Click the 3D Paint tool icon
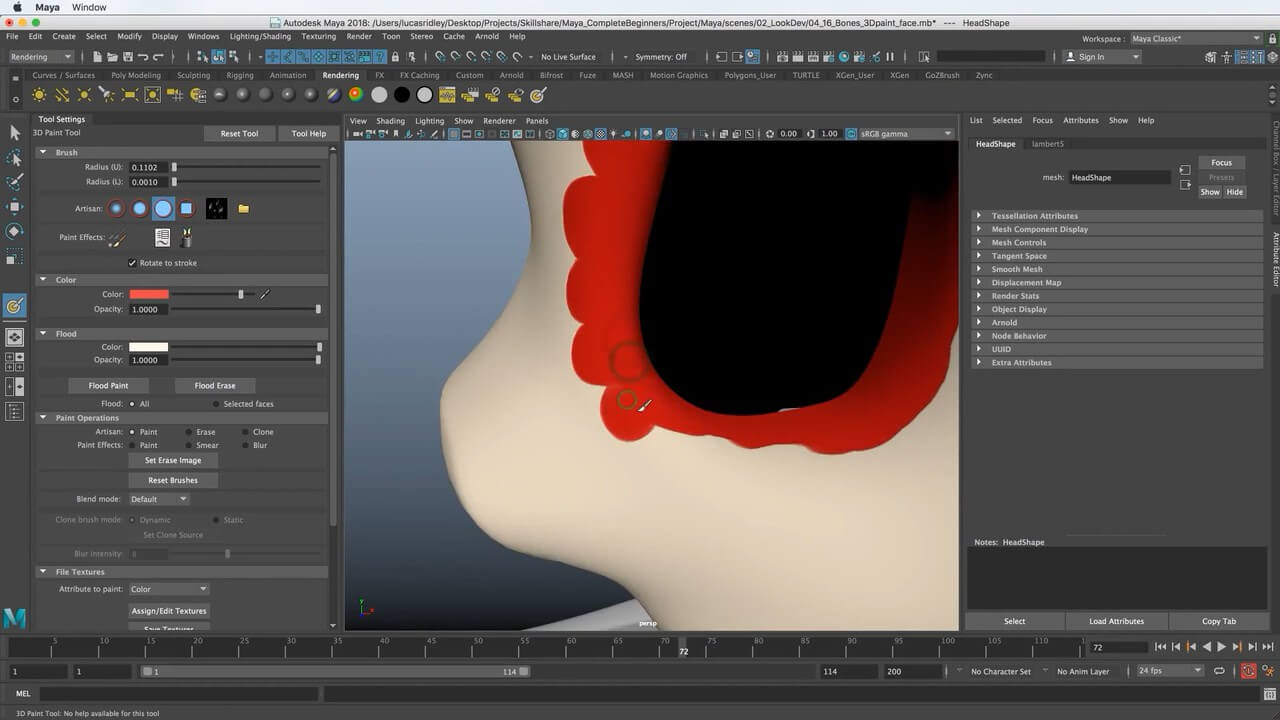 point(14,306)
